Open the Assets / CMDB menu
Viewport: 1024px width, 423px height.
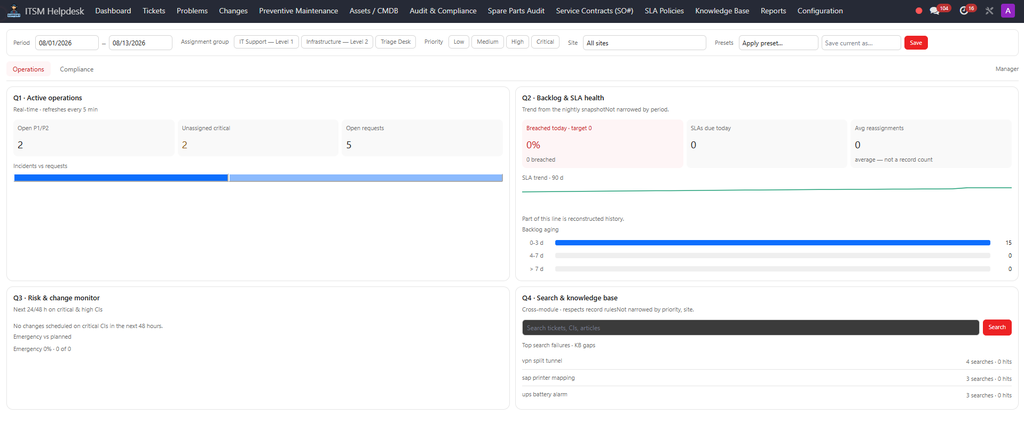tap(374, 10)
